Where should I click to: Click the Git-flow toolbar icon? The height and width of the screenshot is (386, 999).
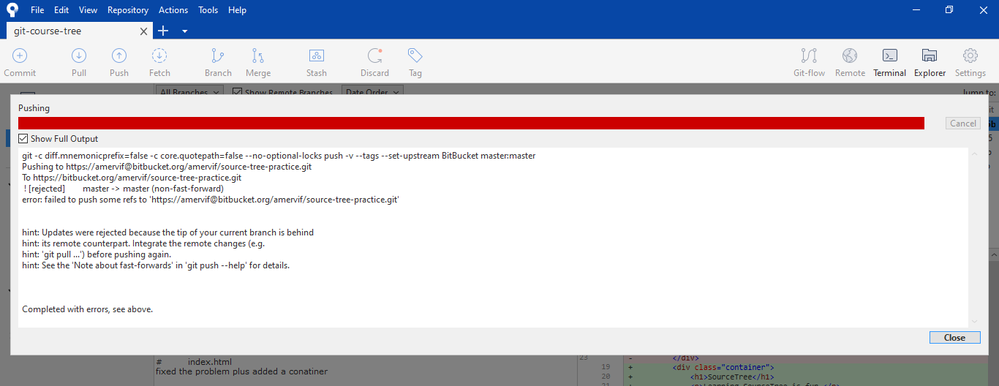[x=809, y=55]
